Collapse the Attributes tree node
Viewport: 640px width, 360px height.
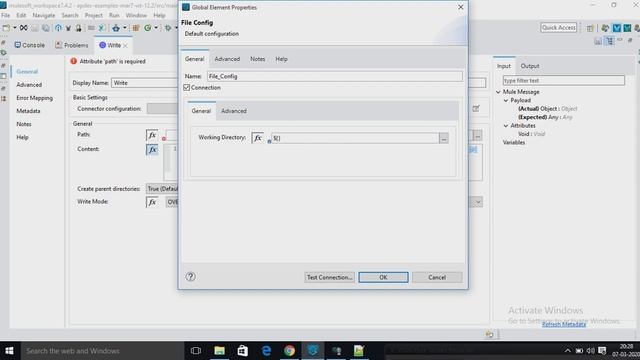coord(506,126)
